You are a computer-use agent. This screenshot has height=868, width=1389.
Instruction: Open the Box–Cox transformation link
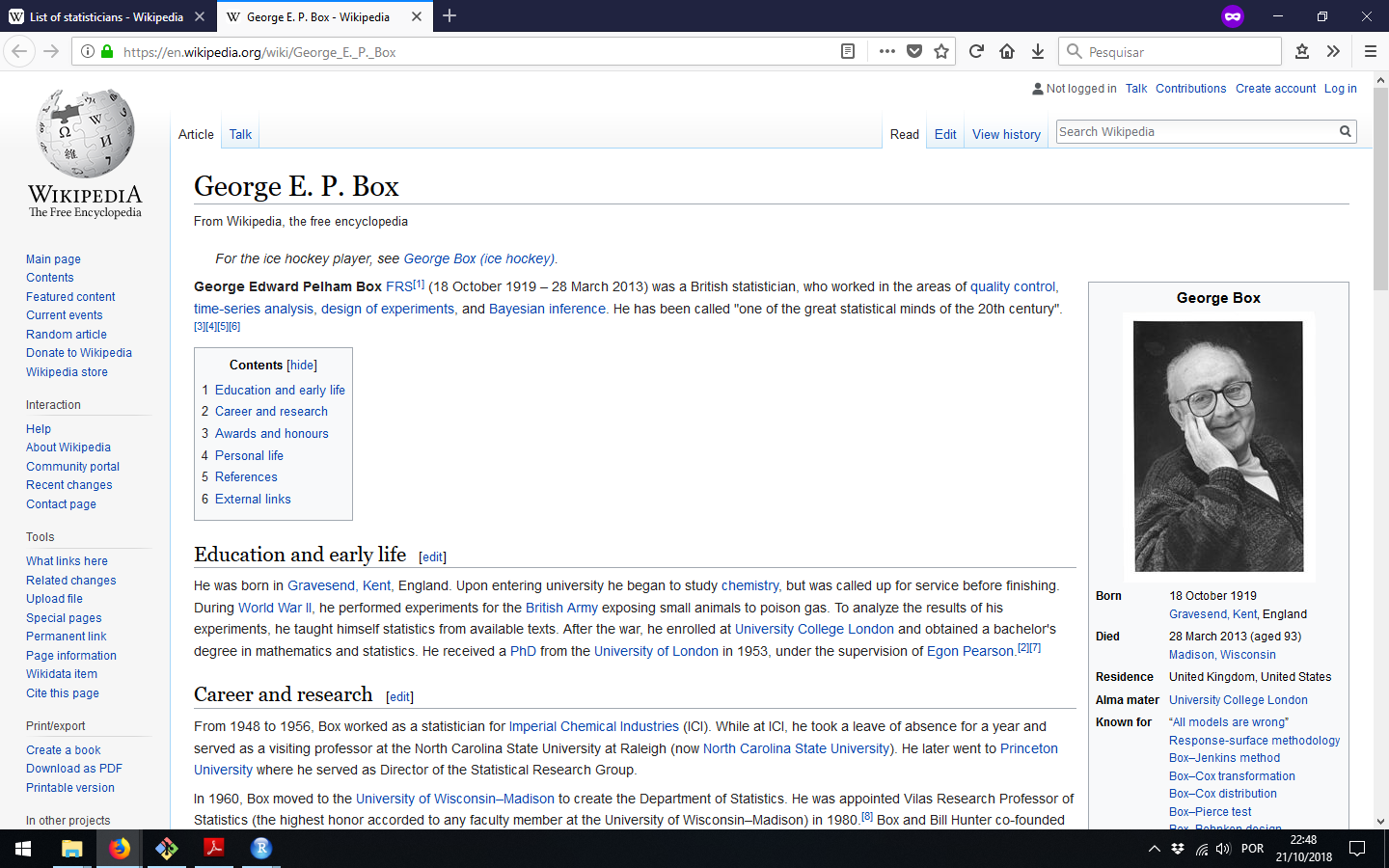[1232, 776]
